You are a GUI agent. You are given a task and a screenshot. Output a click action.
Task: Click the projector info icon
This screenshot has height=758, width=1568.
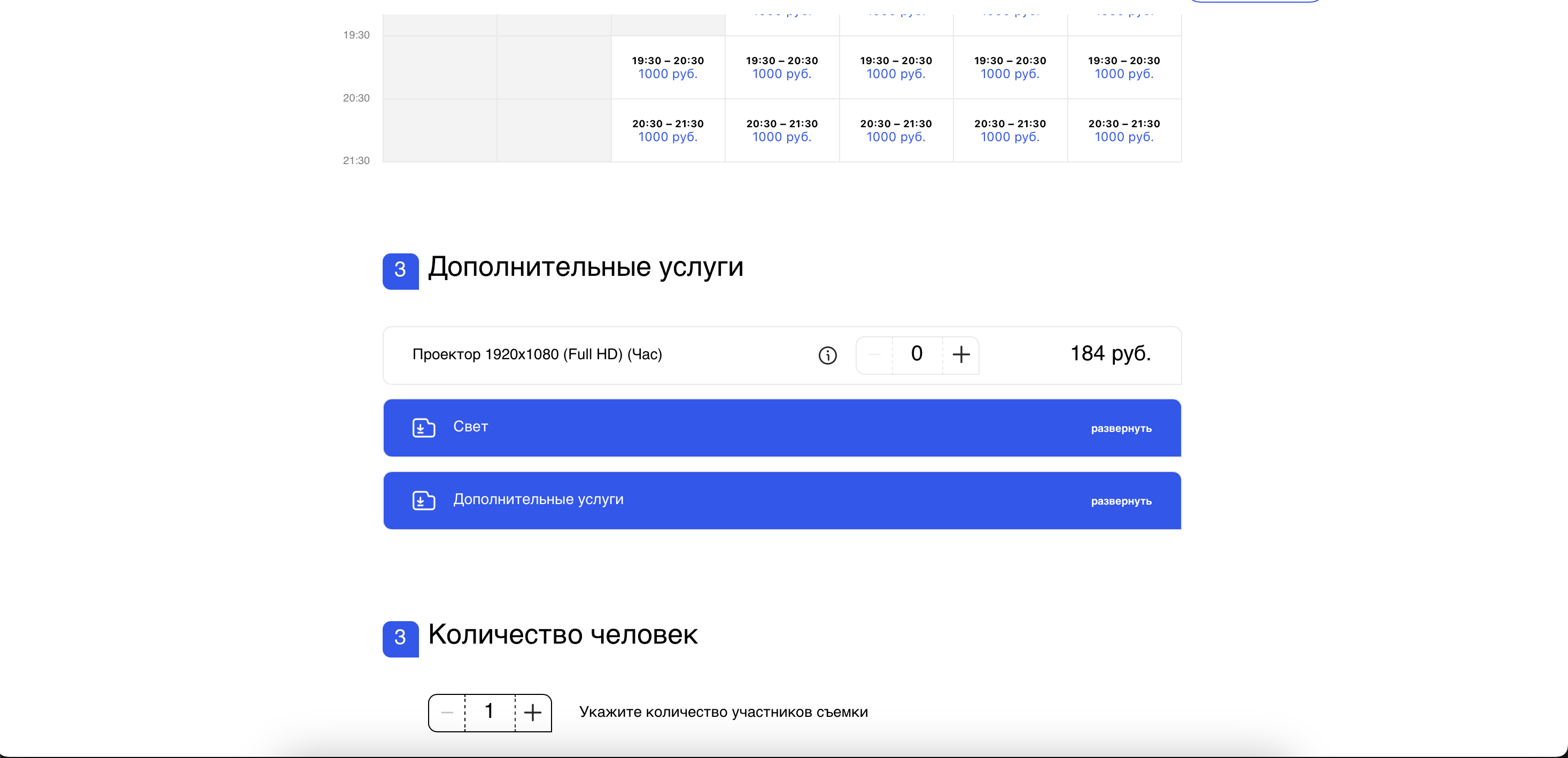827,355
